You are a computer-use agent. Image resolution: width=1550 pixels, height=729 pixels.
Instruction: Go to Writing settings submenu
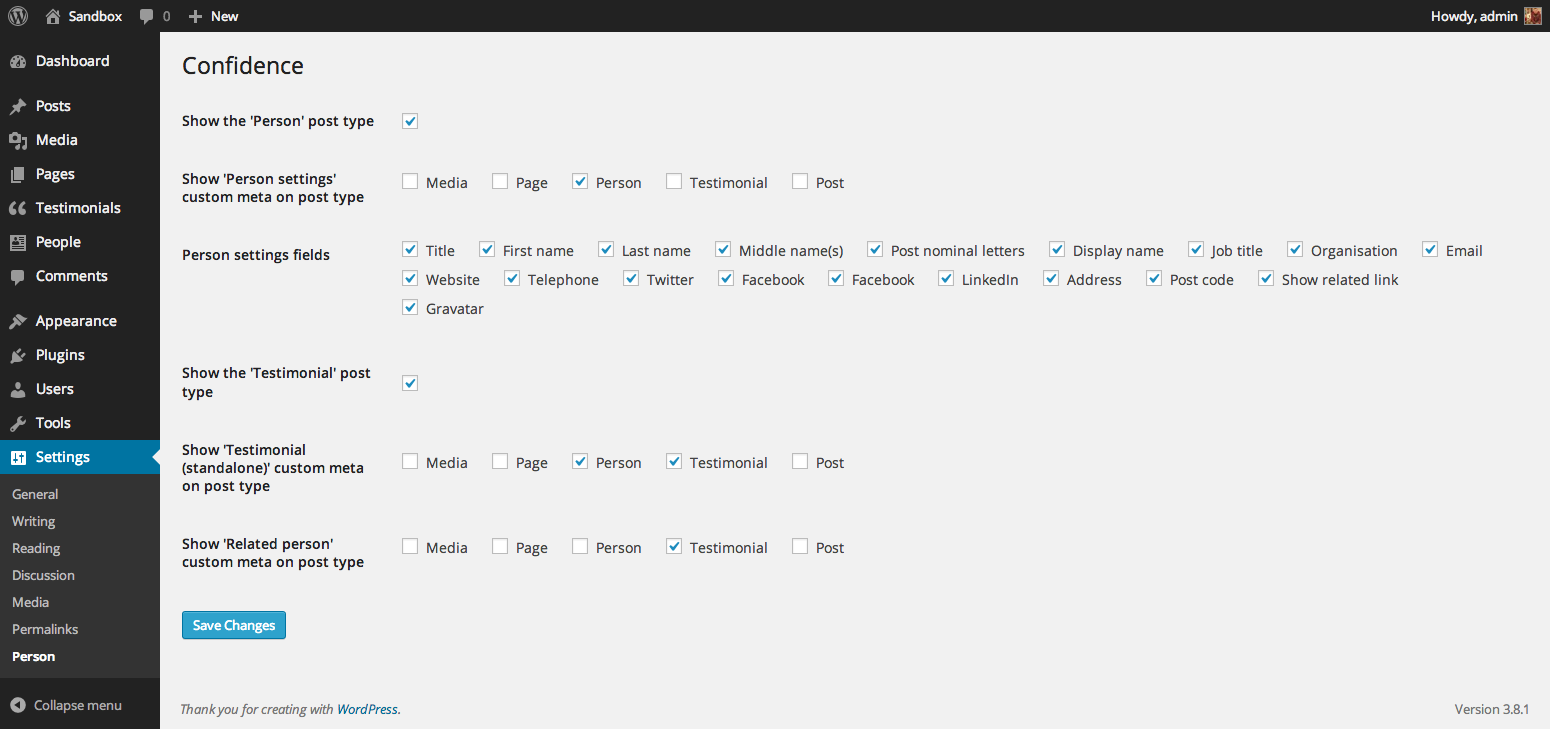pyautogui.click(x=33, y=521)
